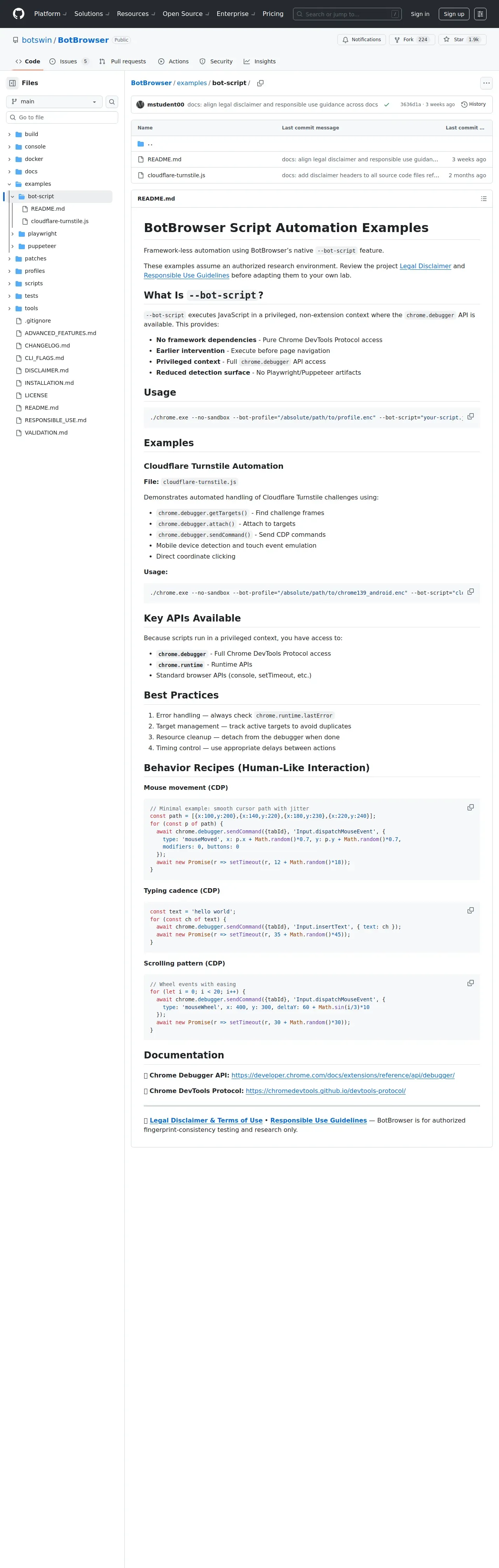Copy the Scrolling pattern code snippet
This screenshot has width=499, height=1568.
coord(470,983)
